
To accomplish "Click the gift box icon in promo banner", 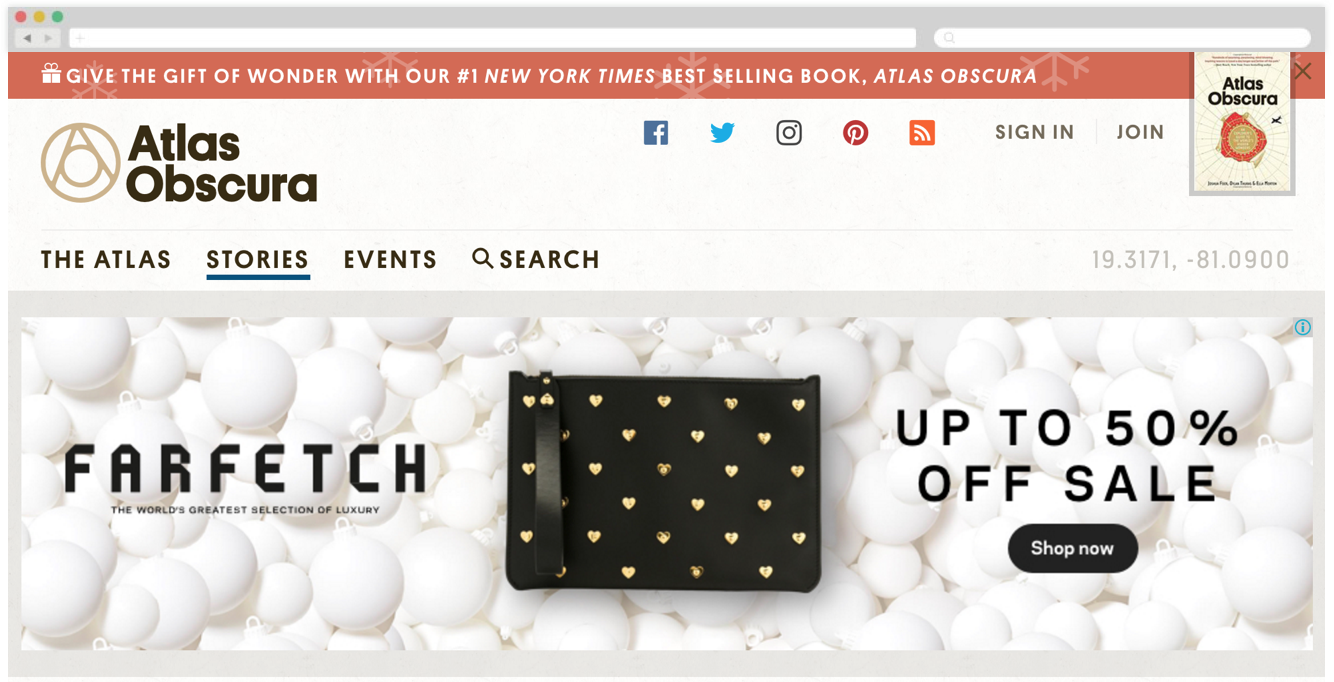I will click(x=51, y=74).
